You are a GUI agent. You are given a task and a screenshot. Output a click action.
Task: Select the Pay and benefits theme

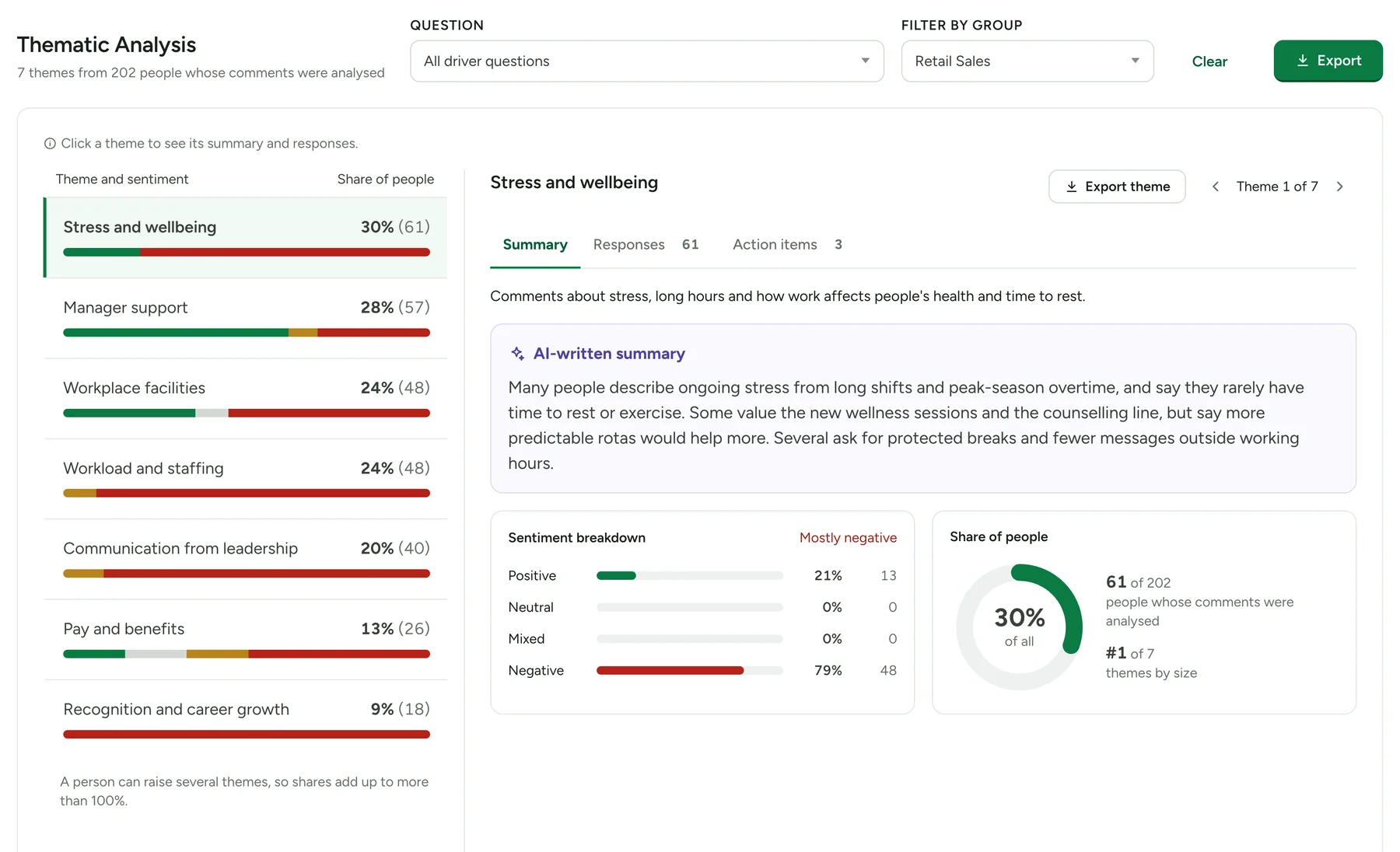(246, 640)
